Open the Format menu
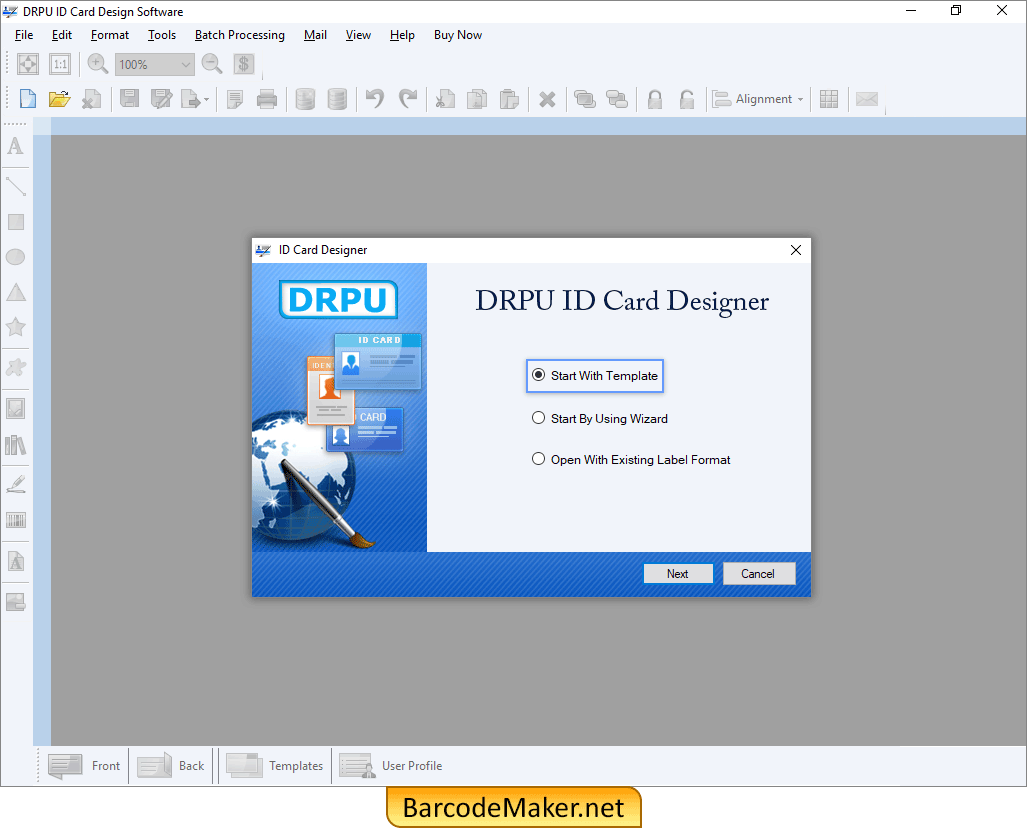Screen dimensions: 1027x828 pos(109,35)
